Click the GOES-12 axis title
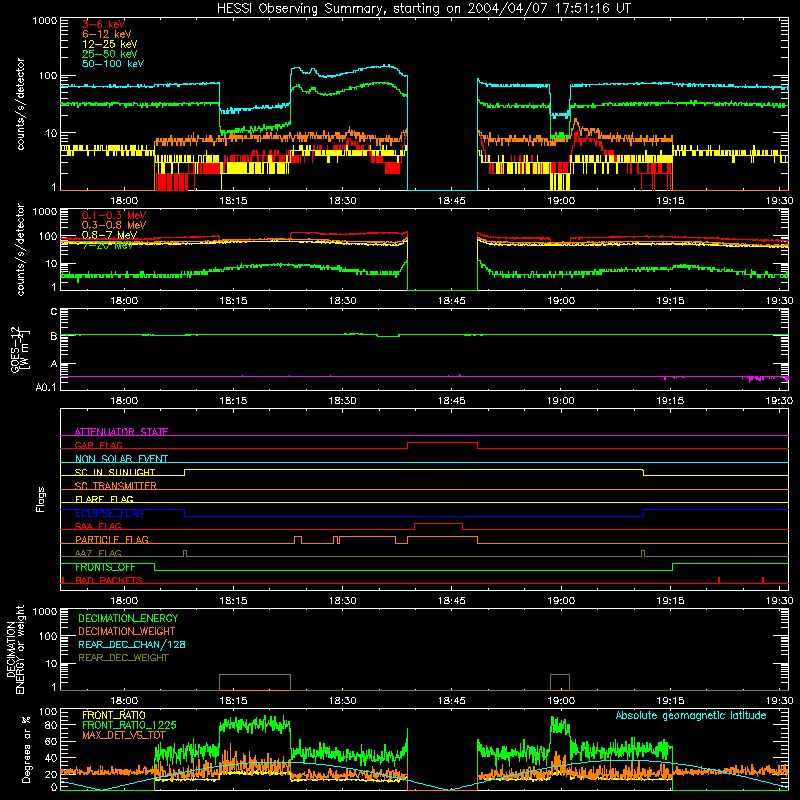 coord(20,350)
